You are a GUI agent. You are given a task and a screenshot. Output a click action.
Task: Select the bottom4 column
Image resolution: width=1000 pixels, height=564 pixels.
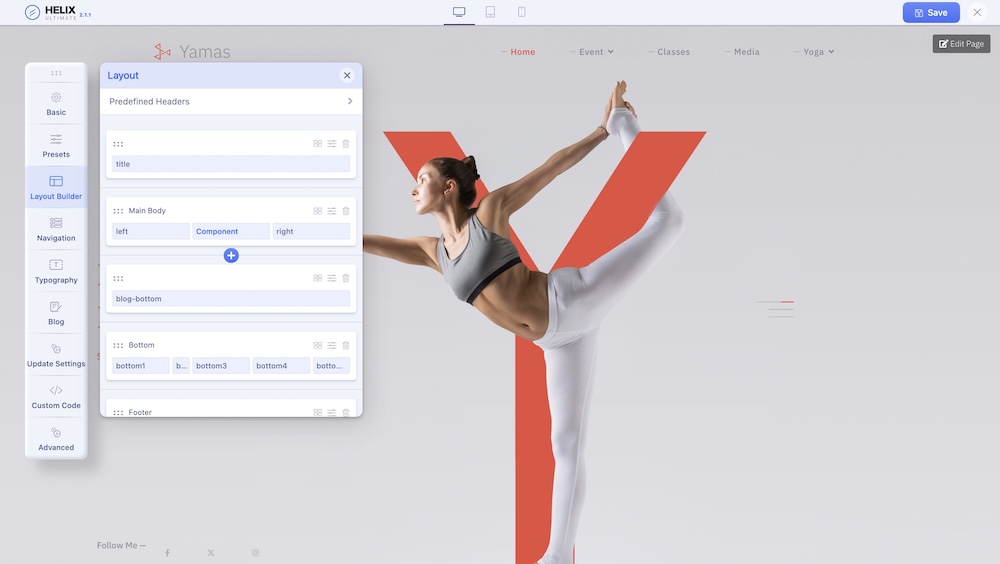[x=281, y=366]
